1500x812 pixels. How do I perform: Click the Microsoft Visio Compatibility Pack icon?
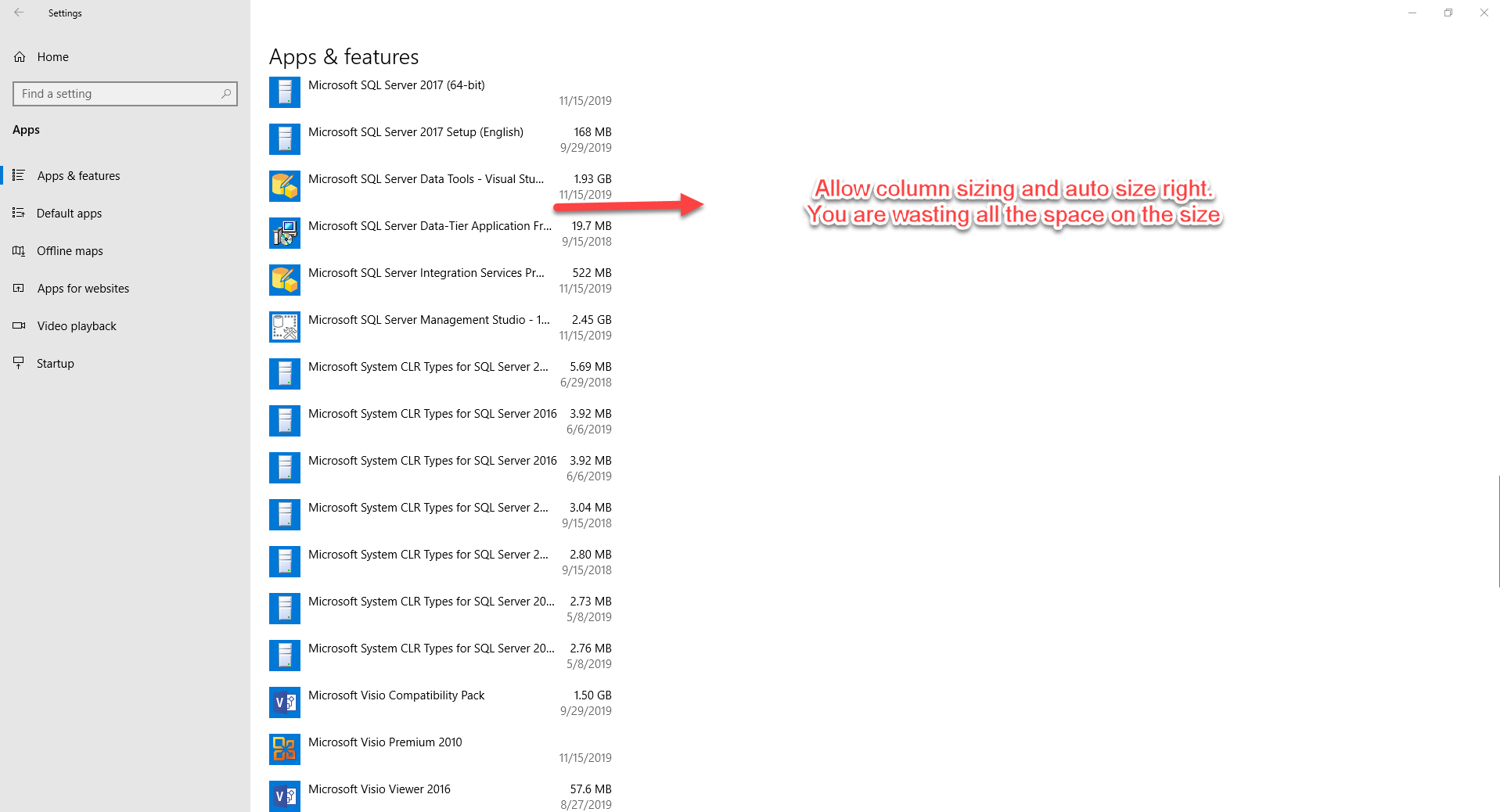(x=285, y=702)
